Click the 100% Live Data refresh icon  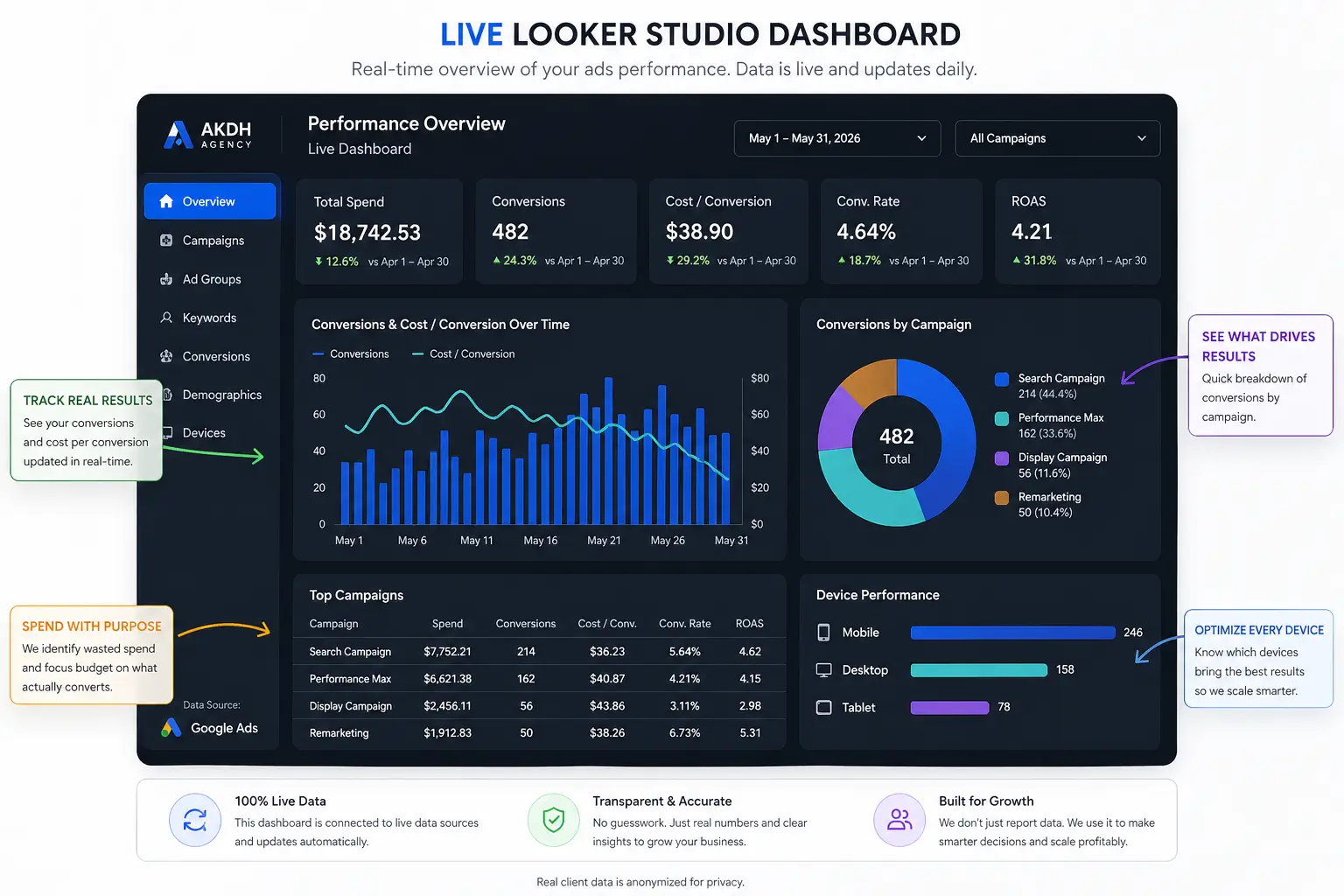click(x=195, y=820)
